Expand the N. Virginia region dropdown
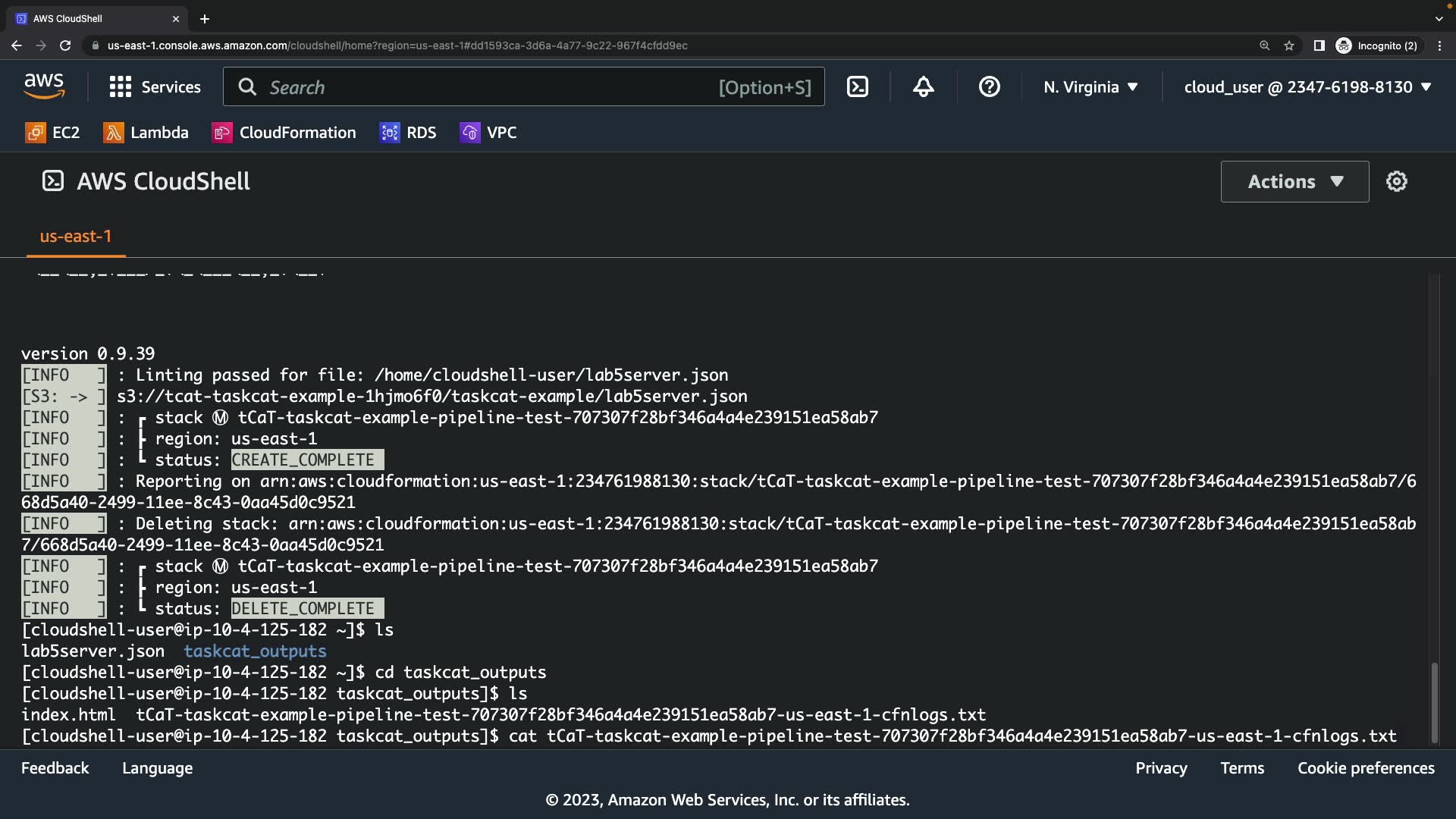Viewport: 1456px width, 819px height. 1090,87
